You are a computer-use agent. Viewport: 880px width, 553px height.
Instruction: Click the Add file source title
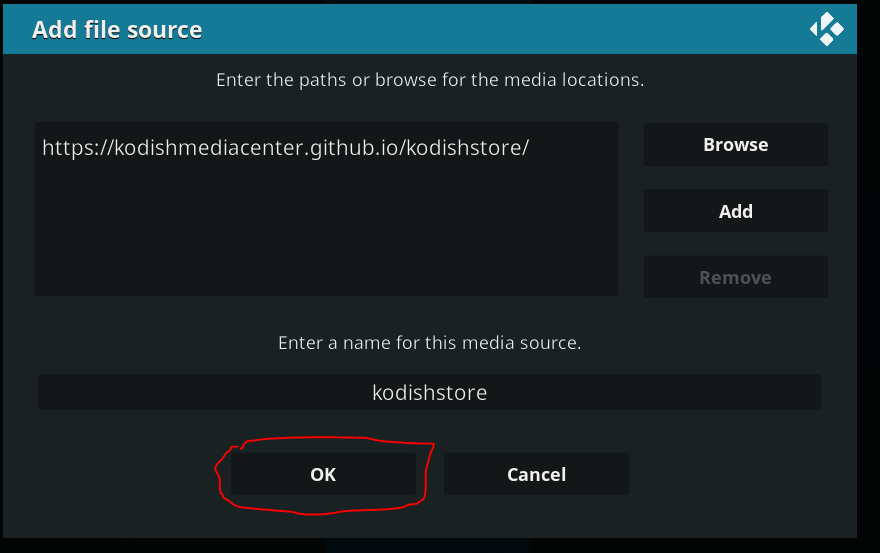[x=117, y=30]
